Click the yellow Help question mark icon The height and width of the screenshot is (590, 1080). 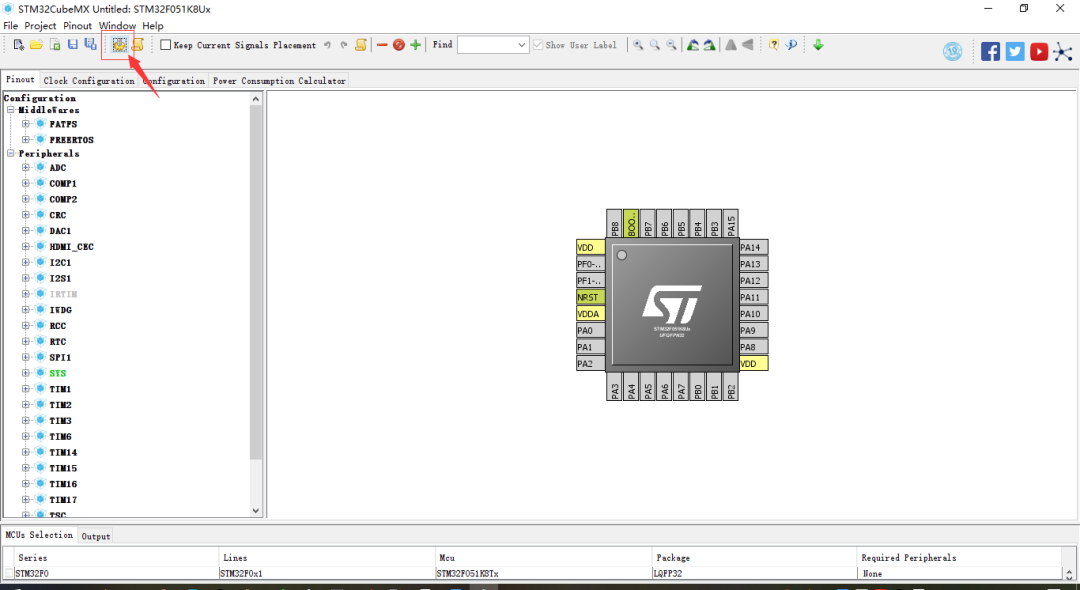coord(774,45)
